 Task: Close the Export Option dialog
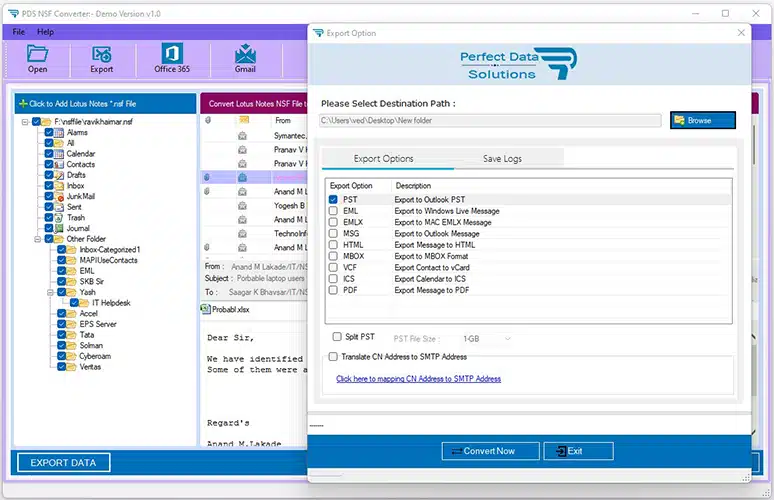[741, 33]
